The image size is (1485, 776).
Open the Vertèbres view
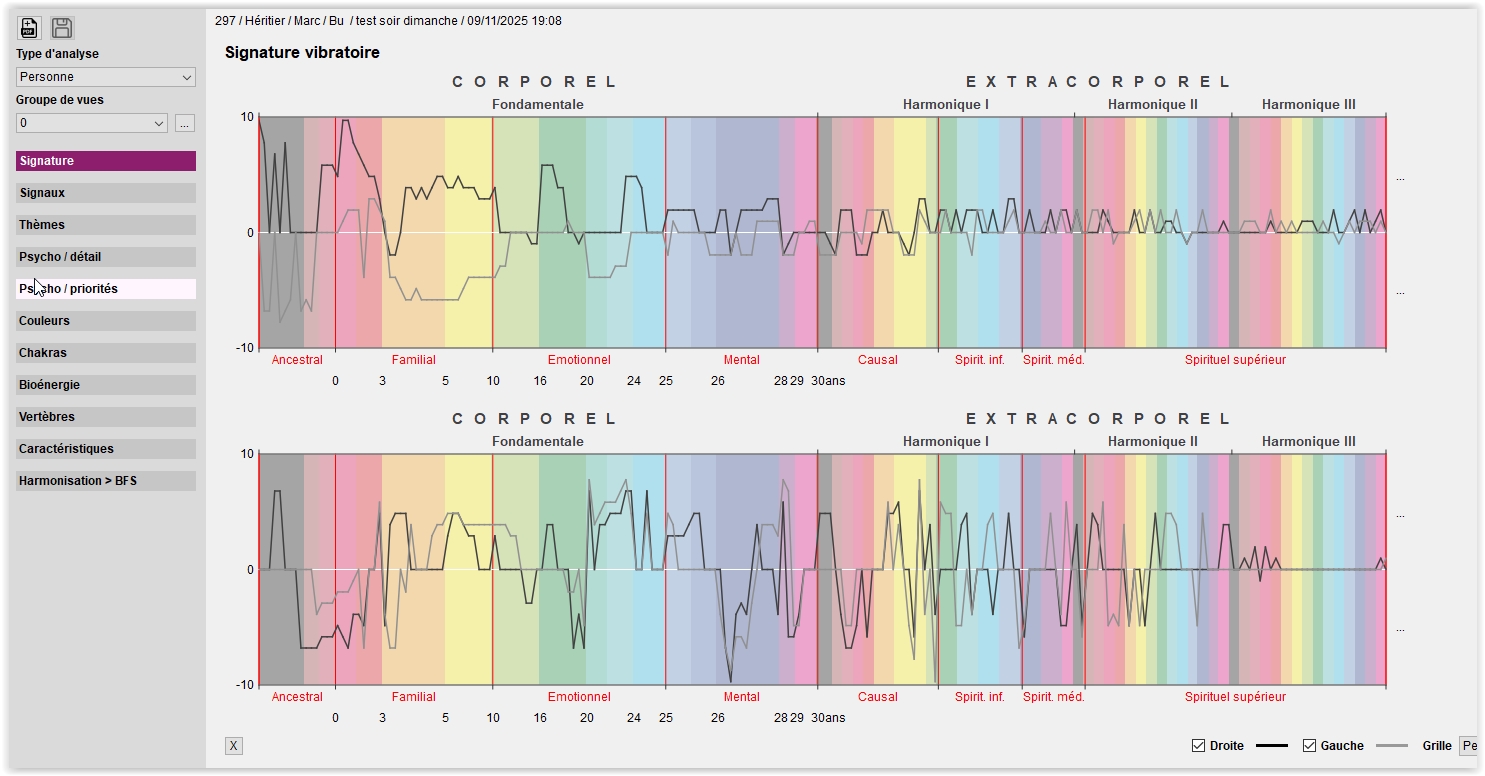(x=106, y=417)
